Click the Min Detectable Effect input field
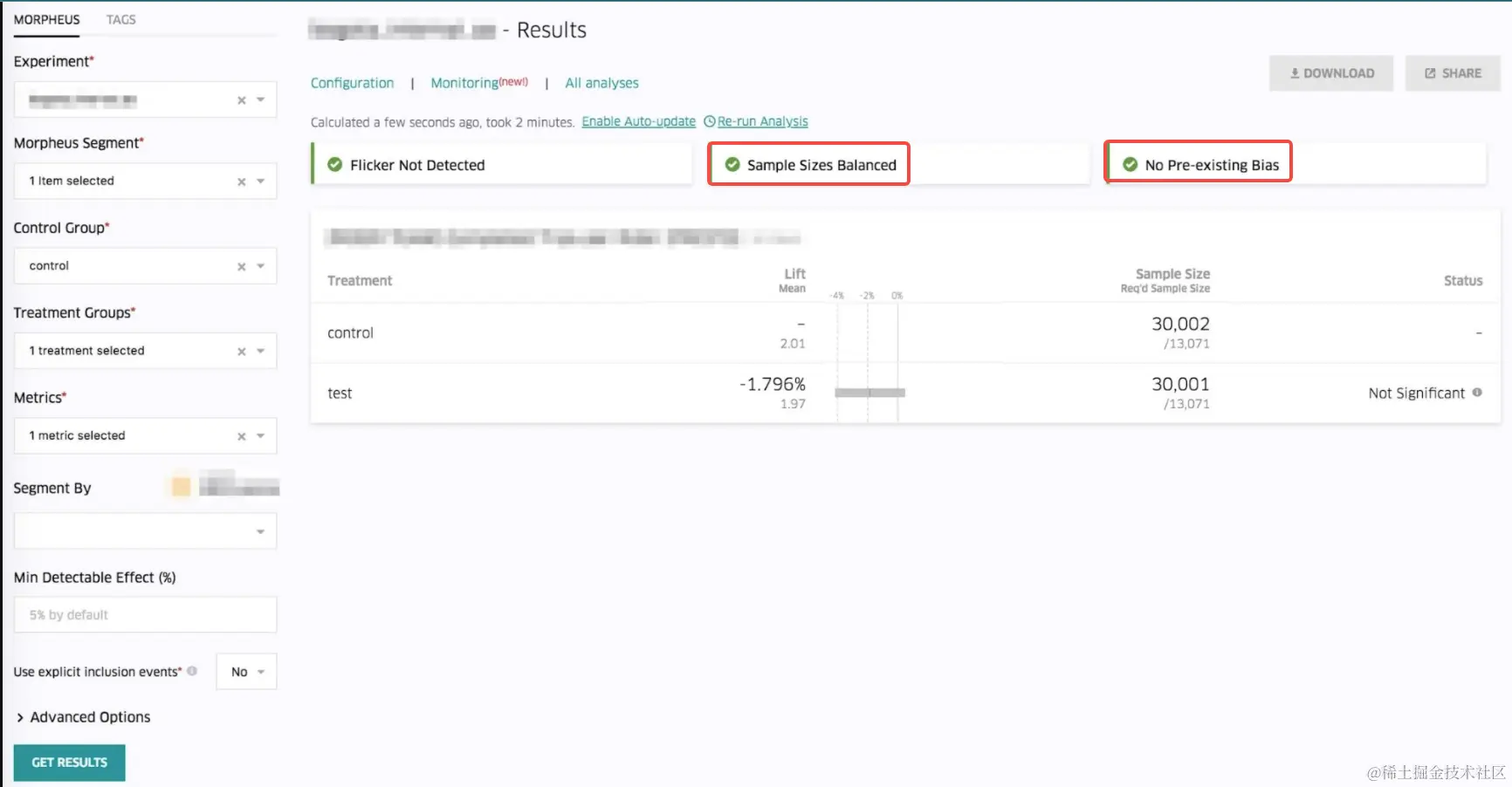The image size is (1512, 787). (145, 614)
